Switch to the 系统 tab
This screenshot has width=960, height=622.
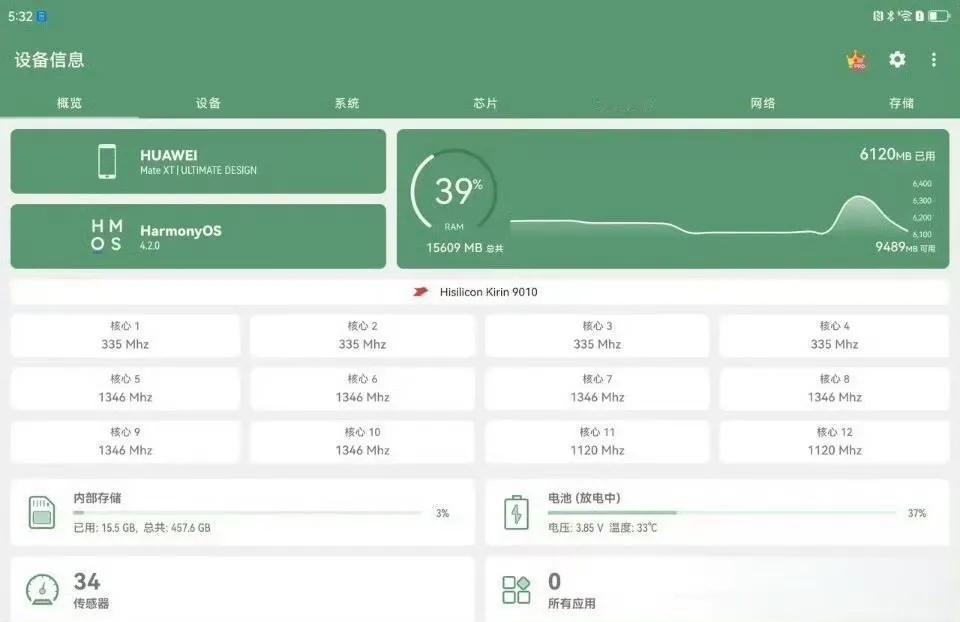click(x=347, y=103)
